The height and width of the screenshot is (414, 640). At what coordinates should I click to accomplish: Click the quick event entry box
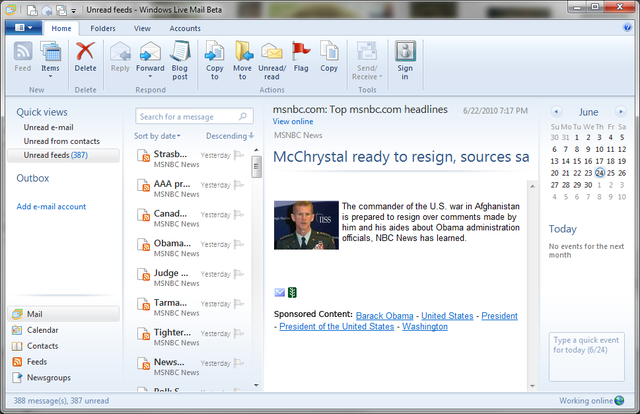(x=587, y=356)
